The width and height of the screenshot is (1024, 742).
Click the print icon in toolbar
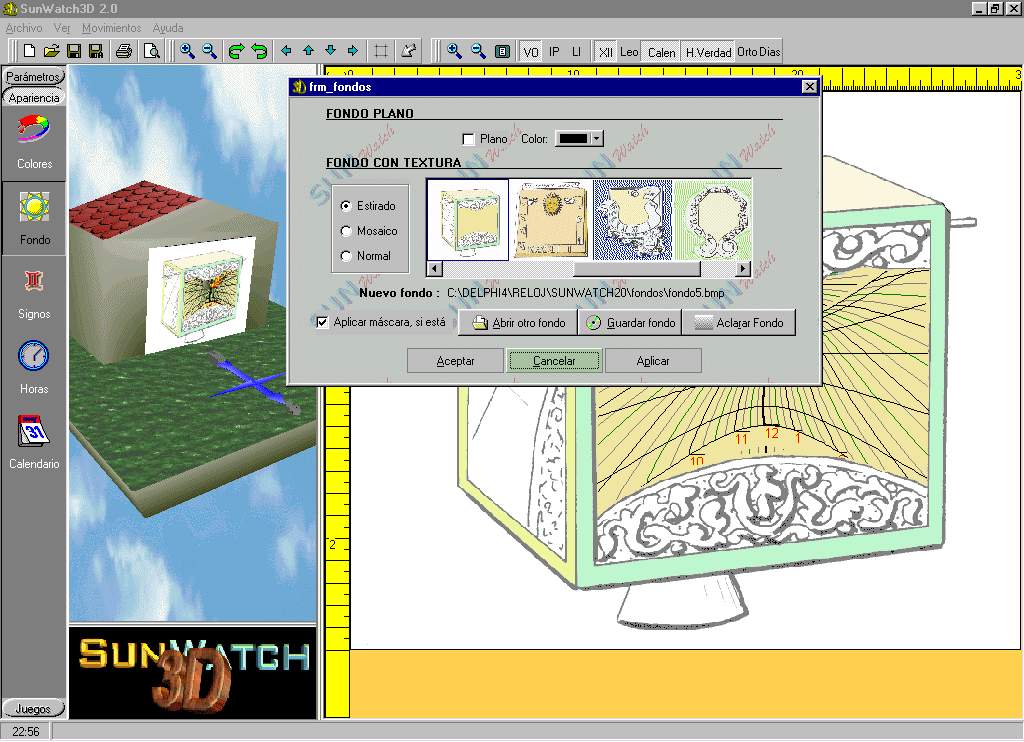pos(124,51)
